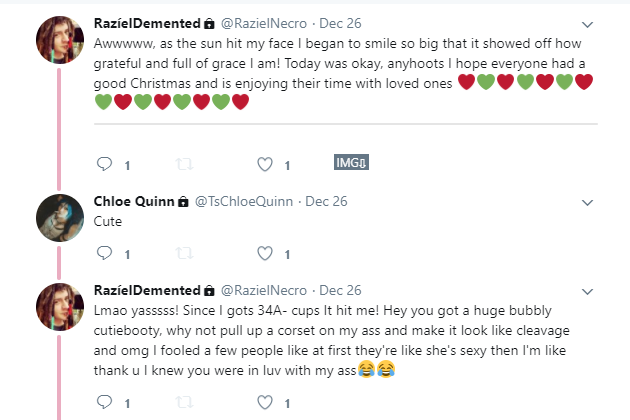Click Chloe Quinn display name
The height and width of the screenshot is (420, 630).
click(x=134, y=201)
